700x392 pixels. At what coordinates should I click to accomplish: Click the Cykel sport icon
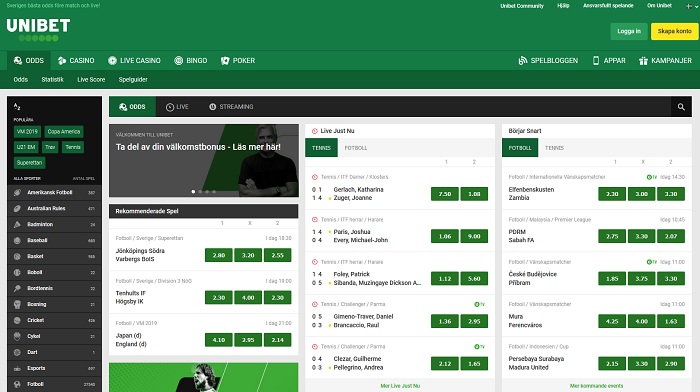coord(17,336)
